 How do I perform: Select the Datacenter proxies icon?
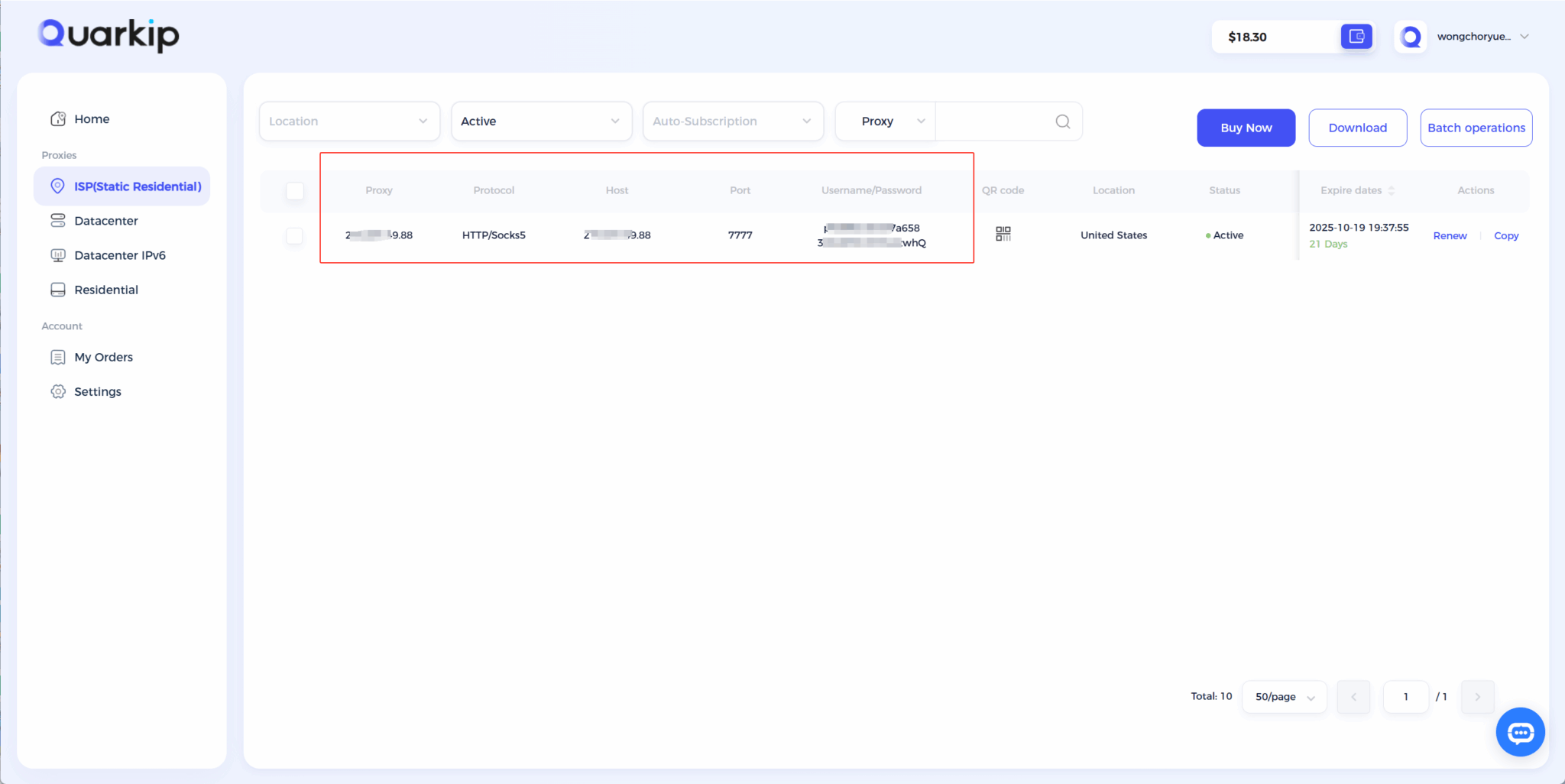coord(58,220)
